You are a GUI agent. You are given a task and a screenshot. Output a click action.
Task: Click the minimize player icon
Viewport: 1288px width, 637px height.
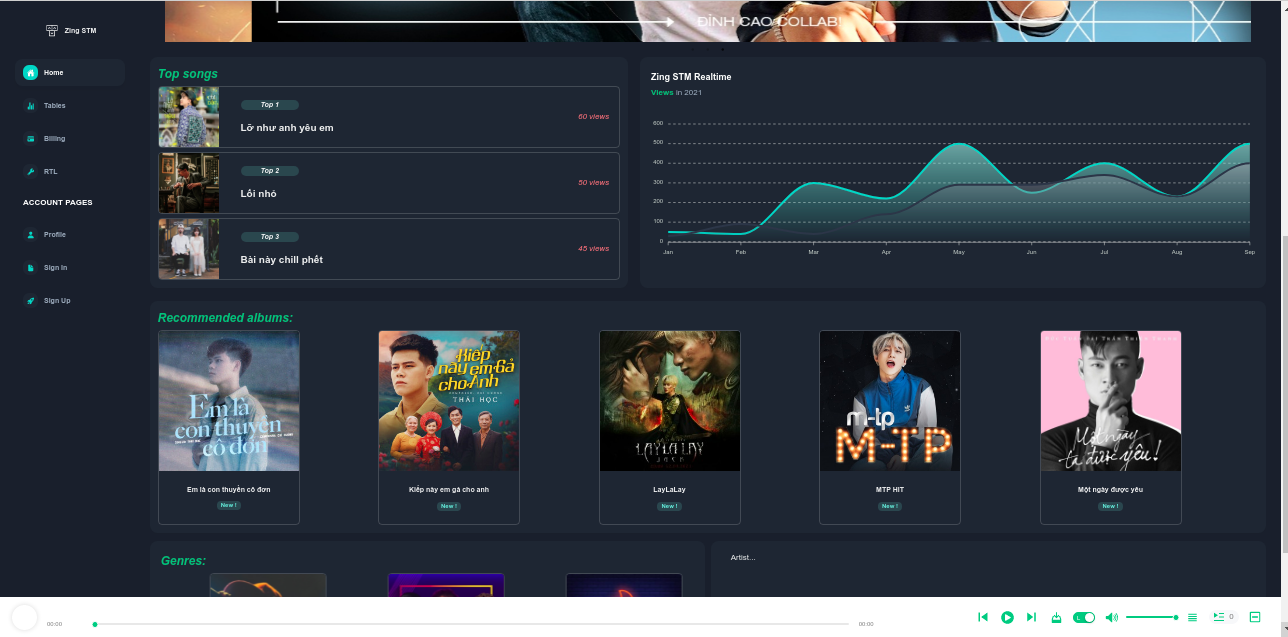(x=1257, y=617)
